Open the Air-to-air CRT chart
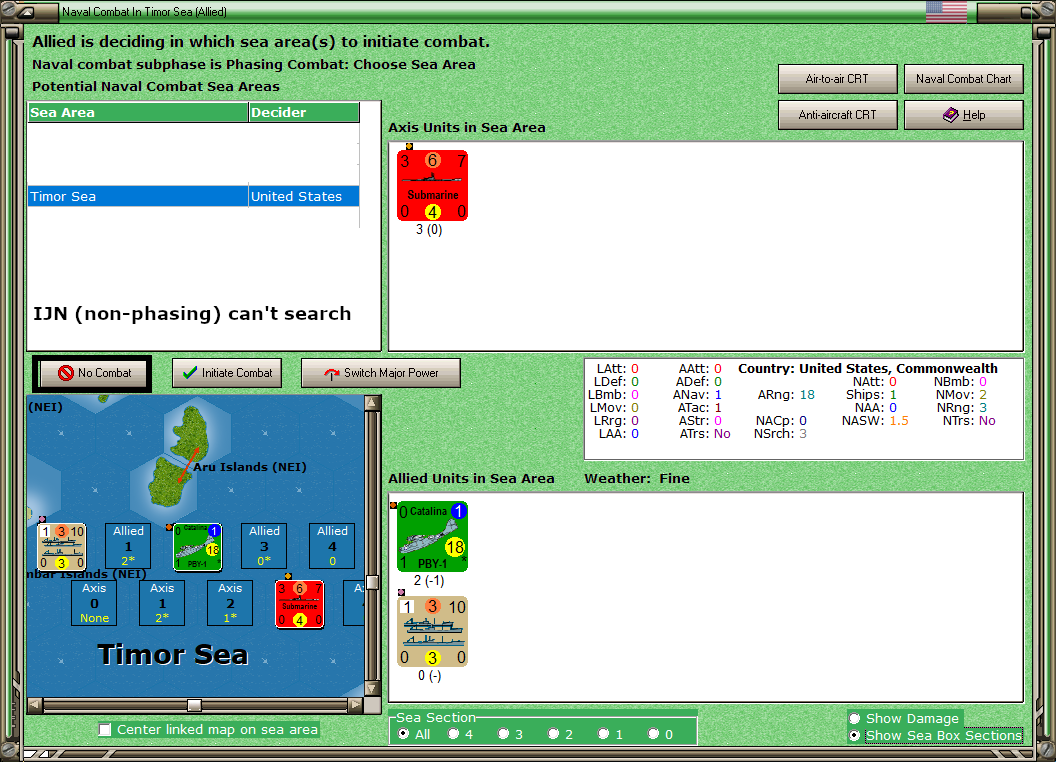1056x762 pixels. coord(838,79)
